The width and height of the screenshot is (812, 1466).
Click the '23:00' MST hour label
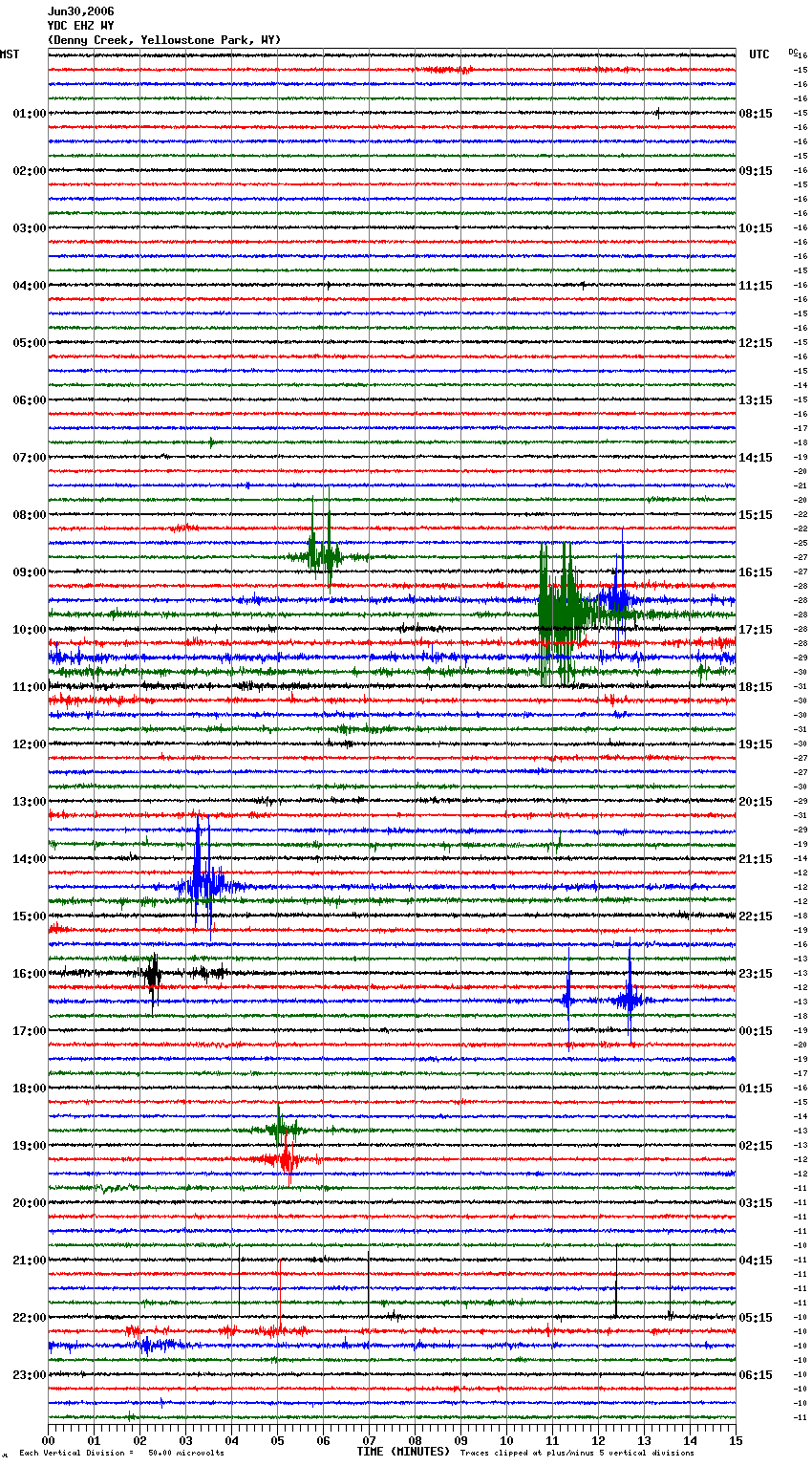tap(29, 1375)
